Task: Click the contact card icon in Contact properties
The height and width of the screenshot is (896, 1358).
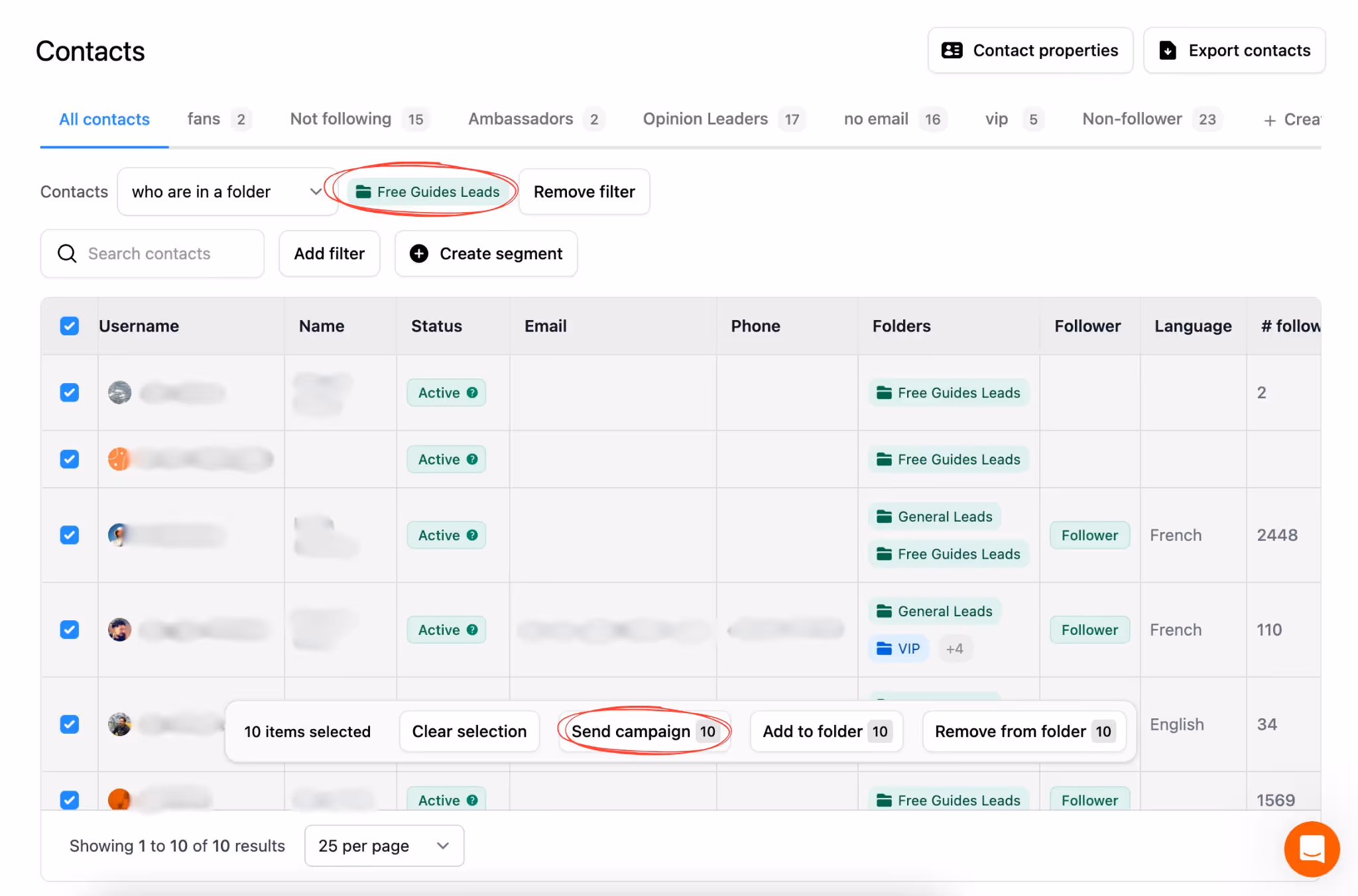Action: pos(952,50)
